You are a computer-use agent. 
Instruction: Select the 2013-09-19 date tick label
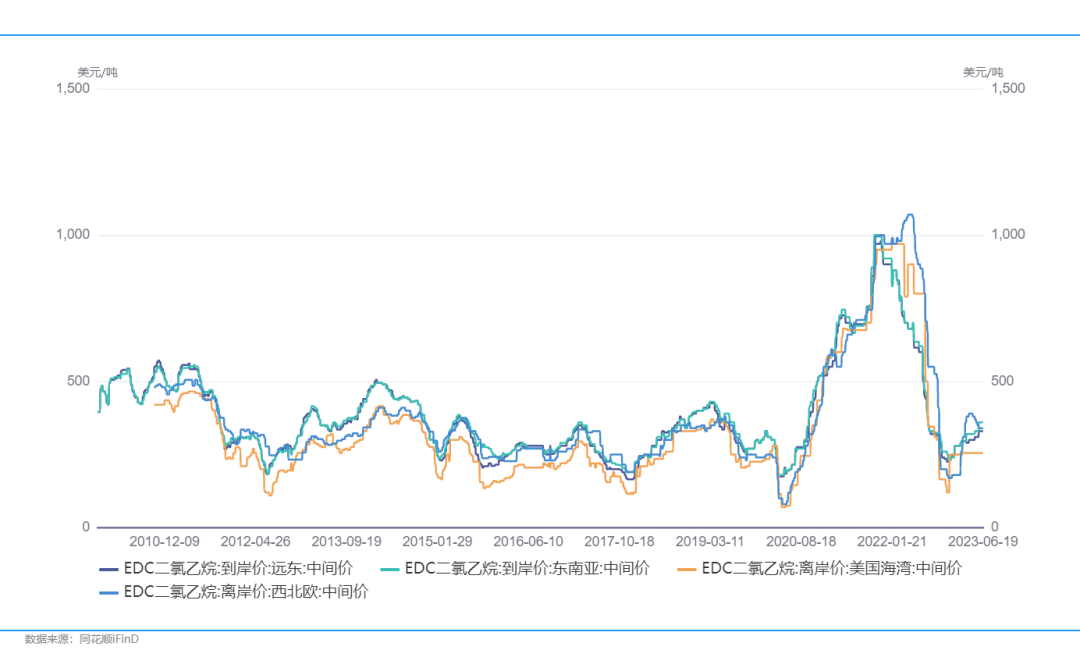point(347,541)
